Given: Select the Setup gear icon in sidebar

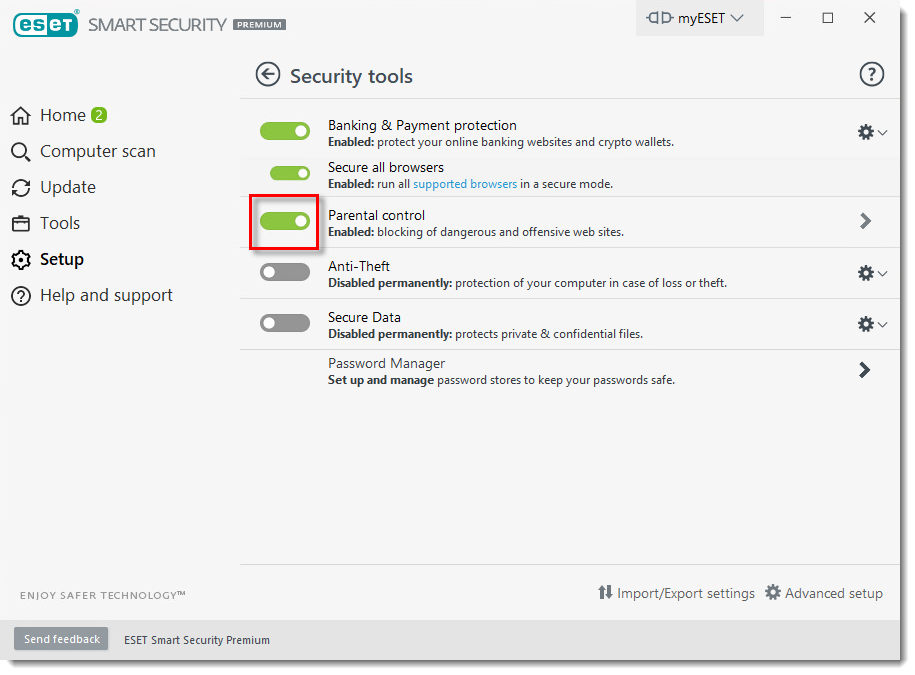Looking at the screenshot, I should [20, 259].
